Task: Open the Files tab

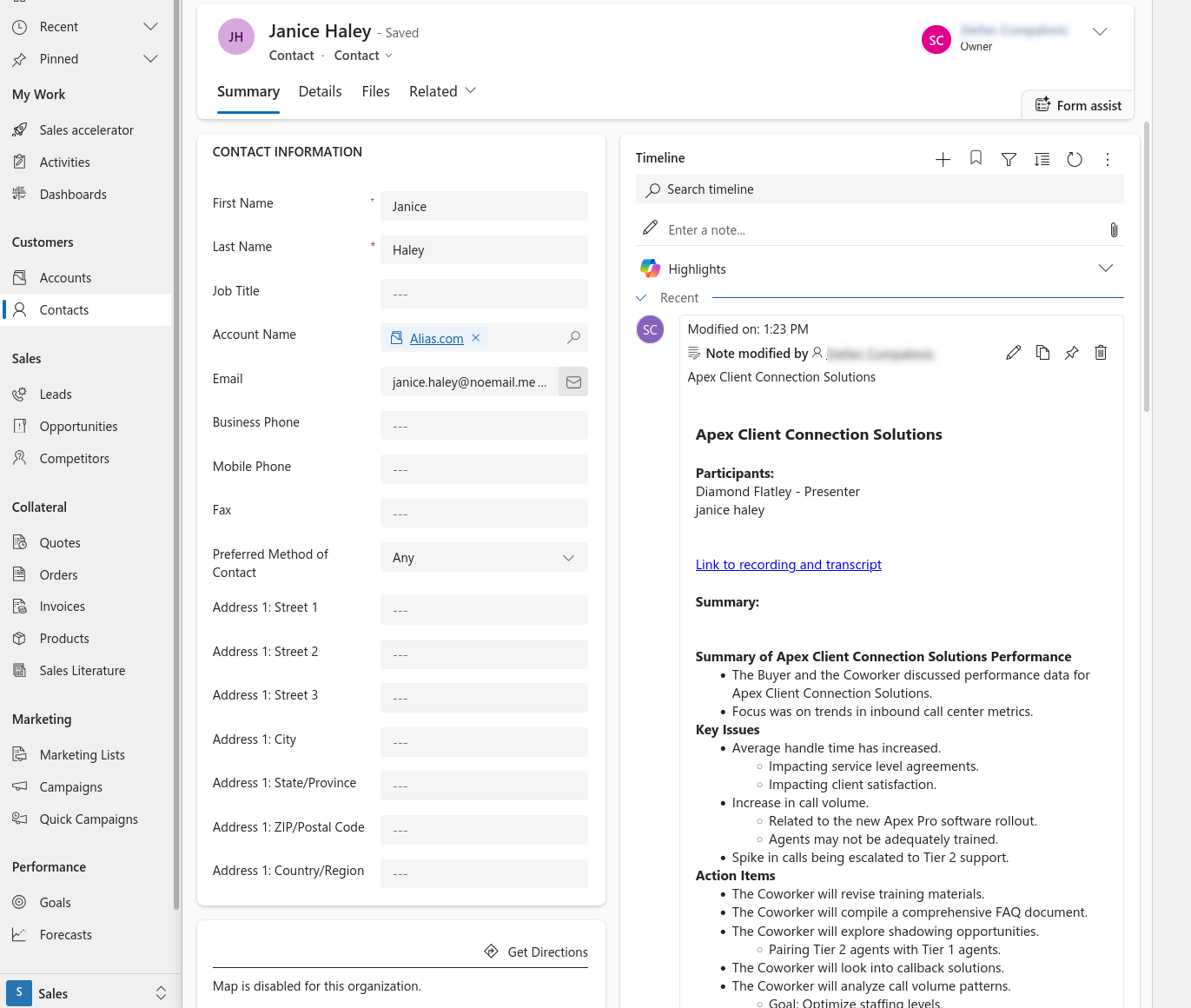Action: click(x=375, y=91)
